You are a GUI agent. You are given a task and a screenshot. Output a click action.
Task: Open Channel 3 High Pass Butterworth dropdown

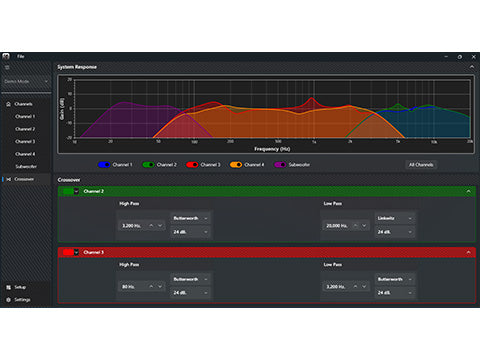[x=190, y=279]
